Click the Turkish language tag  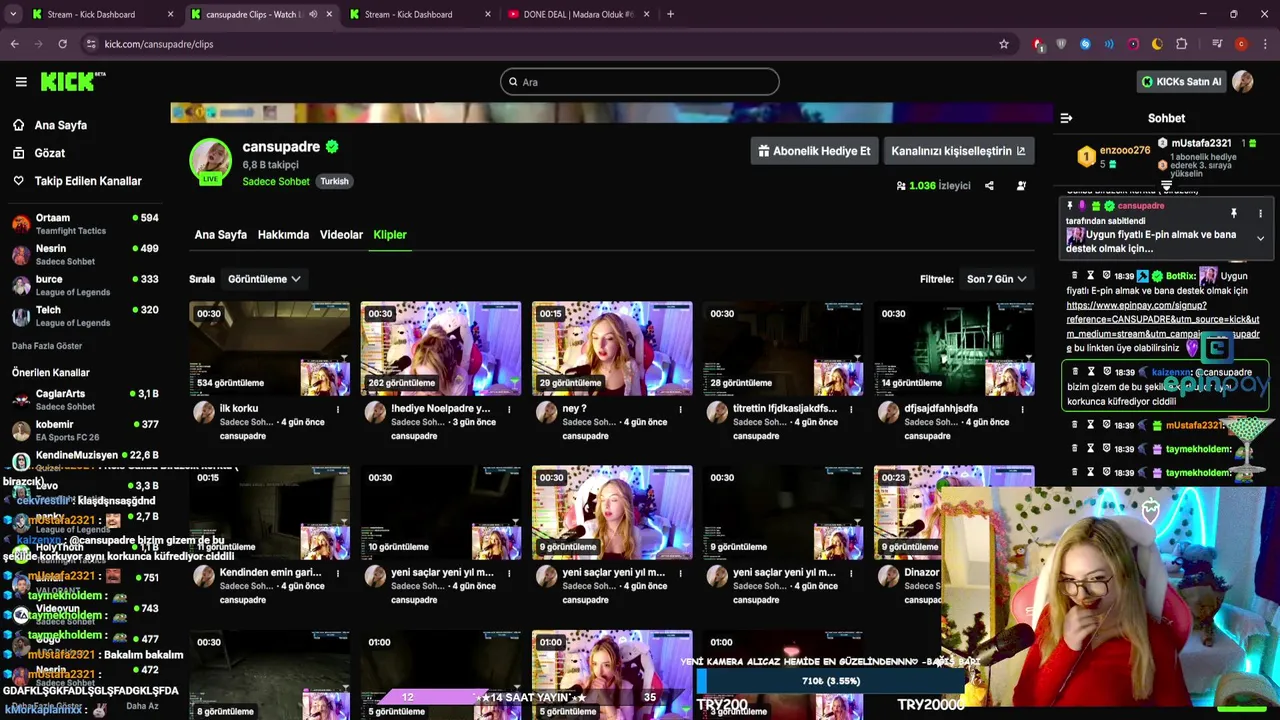pos(334,181)
